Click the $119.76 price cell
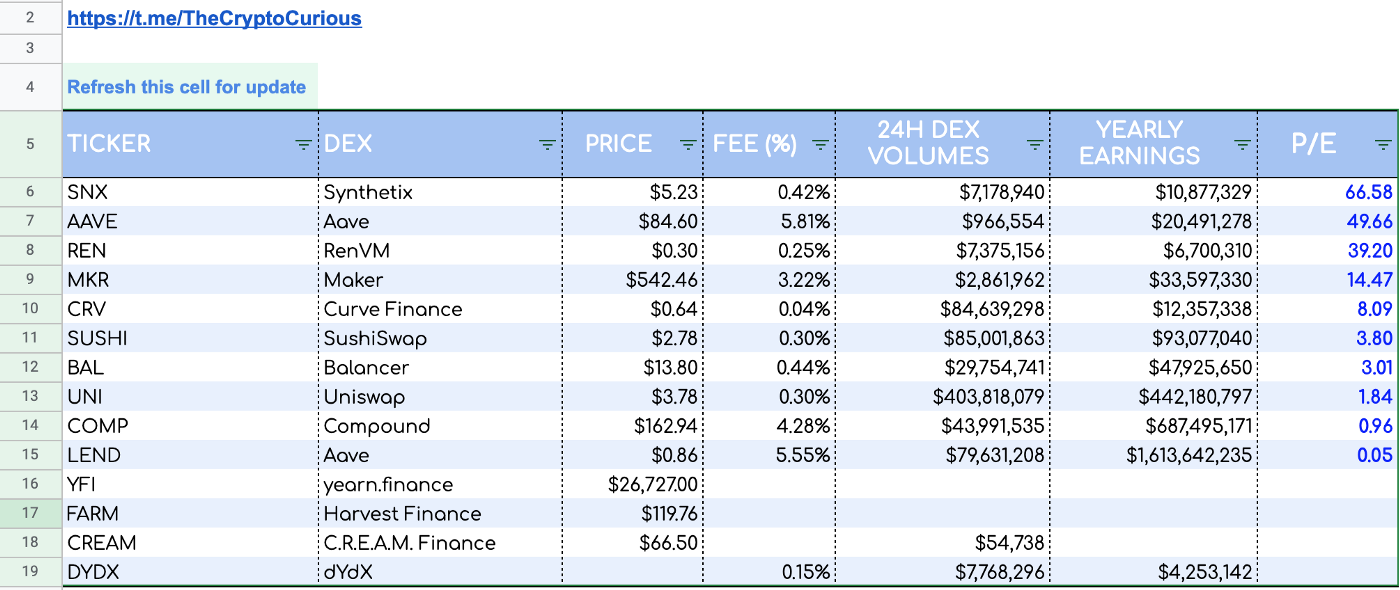The height and width of the screenshot is (590, 1400). 633,514
